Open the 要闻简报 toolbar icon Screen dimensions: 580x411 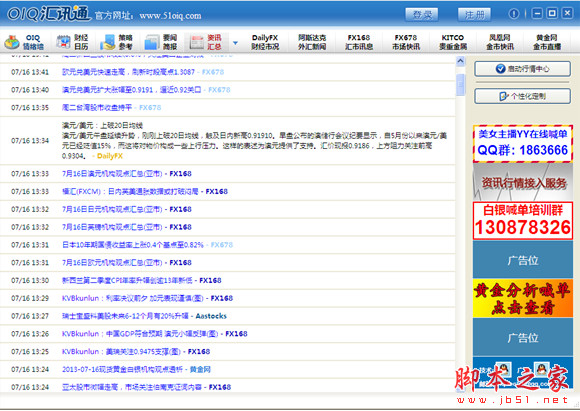click(x=161, y=42)
